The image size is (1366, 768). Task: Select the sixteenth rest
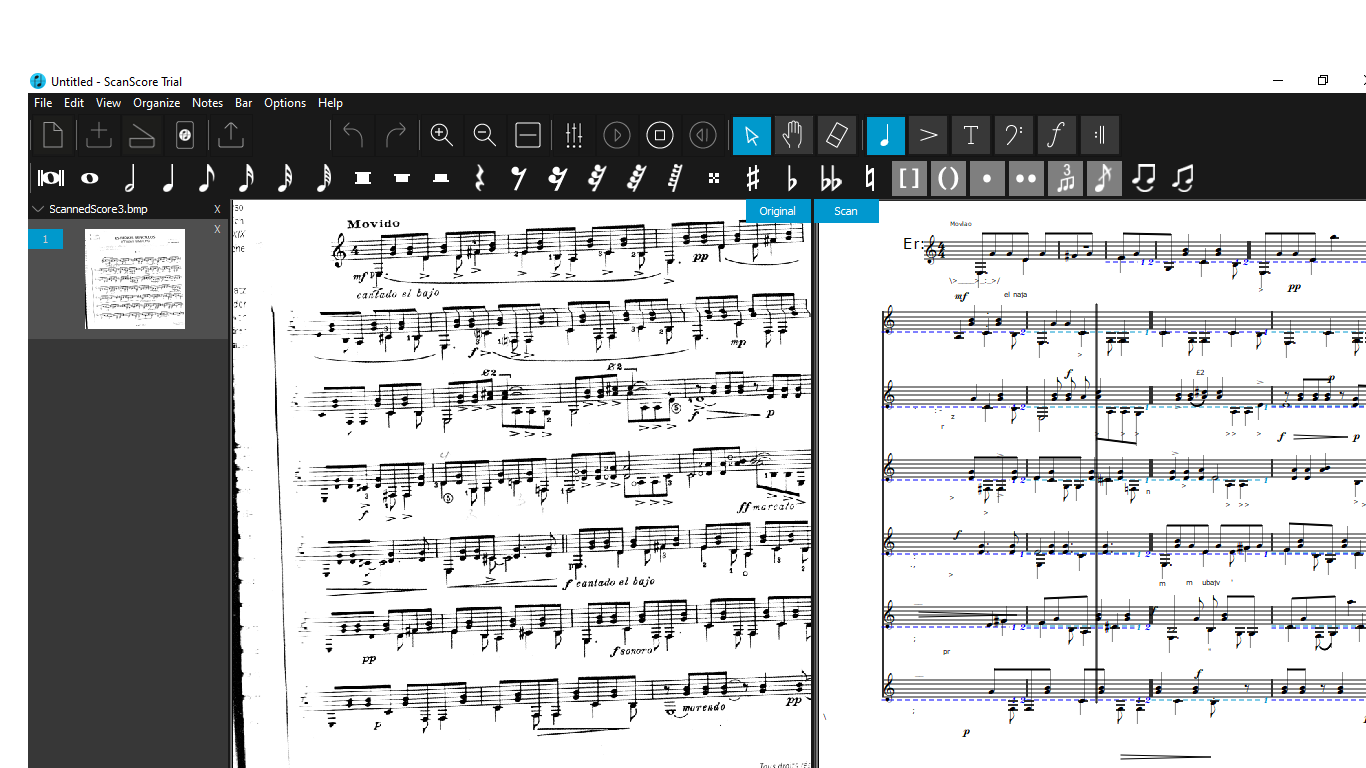click(x=558, y=178)
